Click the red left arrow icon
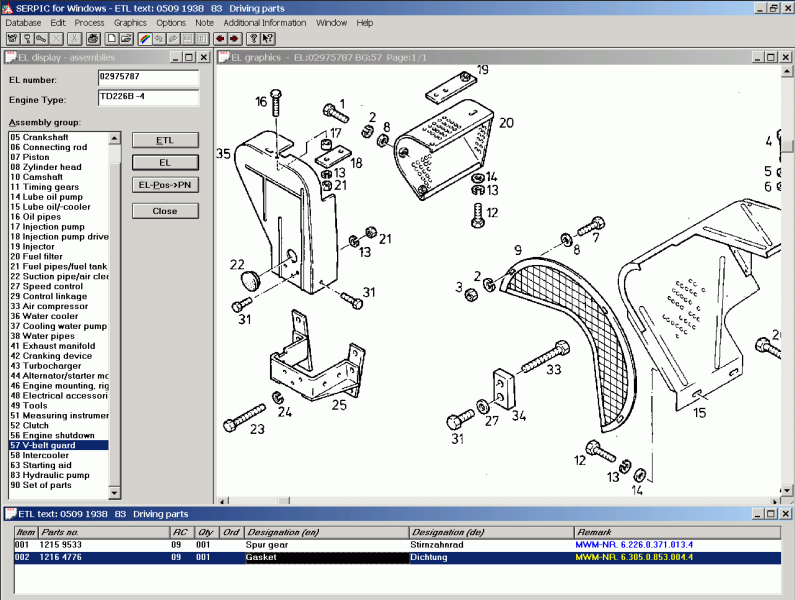The width and height of the screenshot is (795, 600). pos(219,39)
